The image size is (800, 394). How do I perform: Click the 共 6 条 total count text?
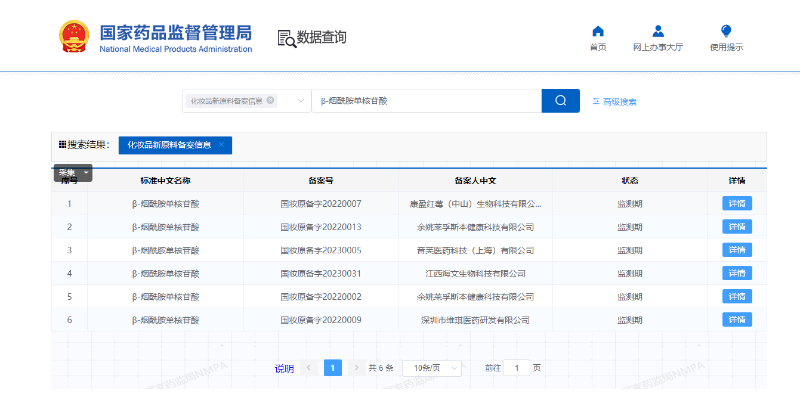[x=381, y=368]
